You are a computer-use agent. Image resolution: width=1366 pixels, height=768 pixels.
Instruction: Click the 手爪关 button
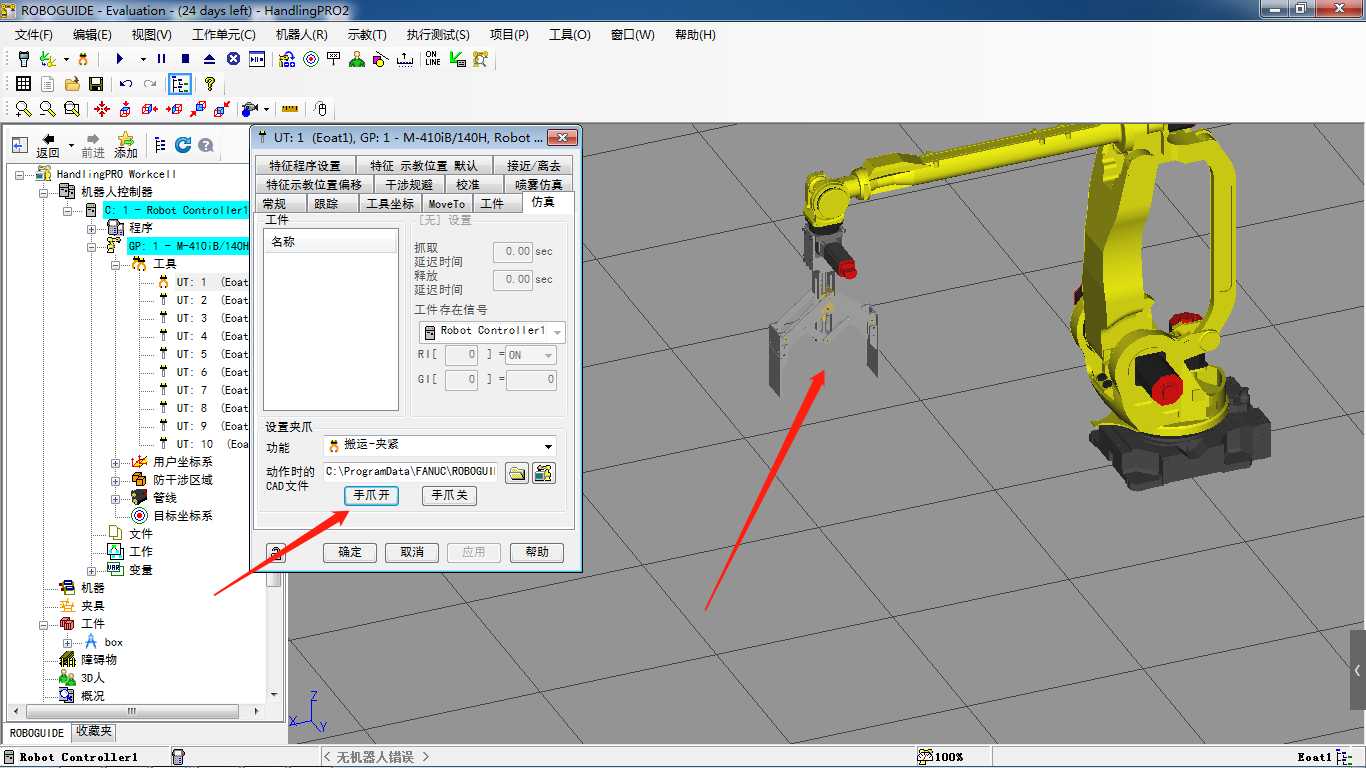tap(449, 495)
